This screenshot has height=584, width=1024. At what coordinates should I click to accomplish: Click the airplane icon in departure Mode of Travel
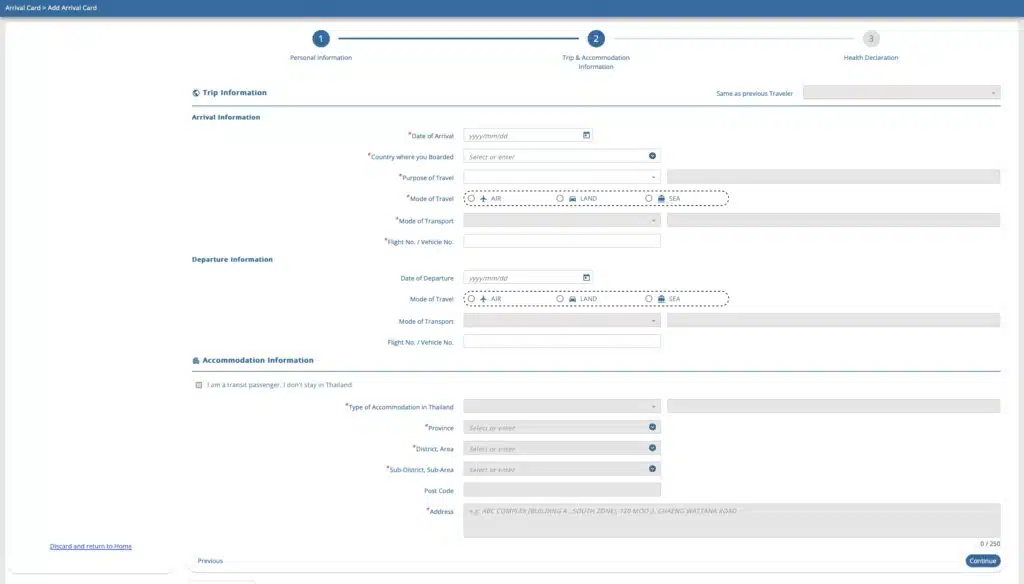[x=483, y=299]
